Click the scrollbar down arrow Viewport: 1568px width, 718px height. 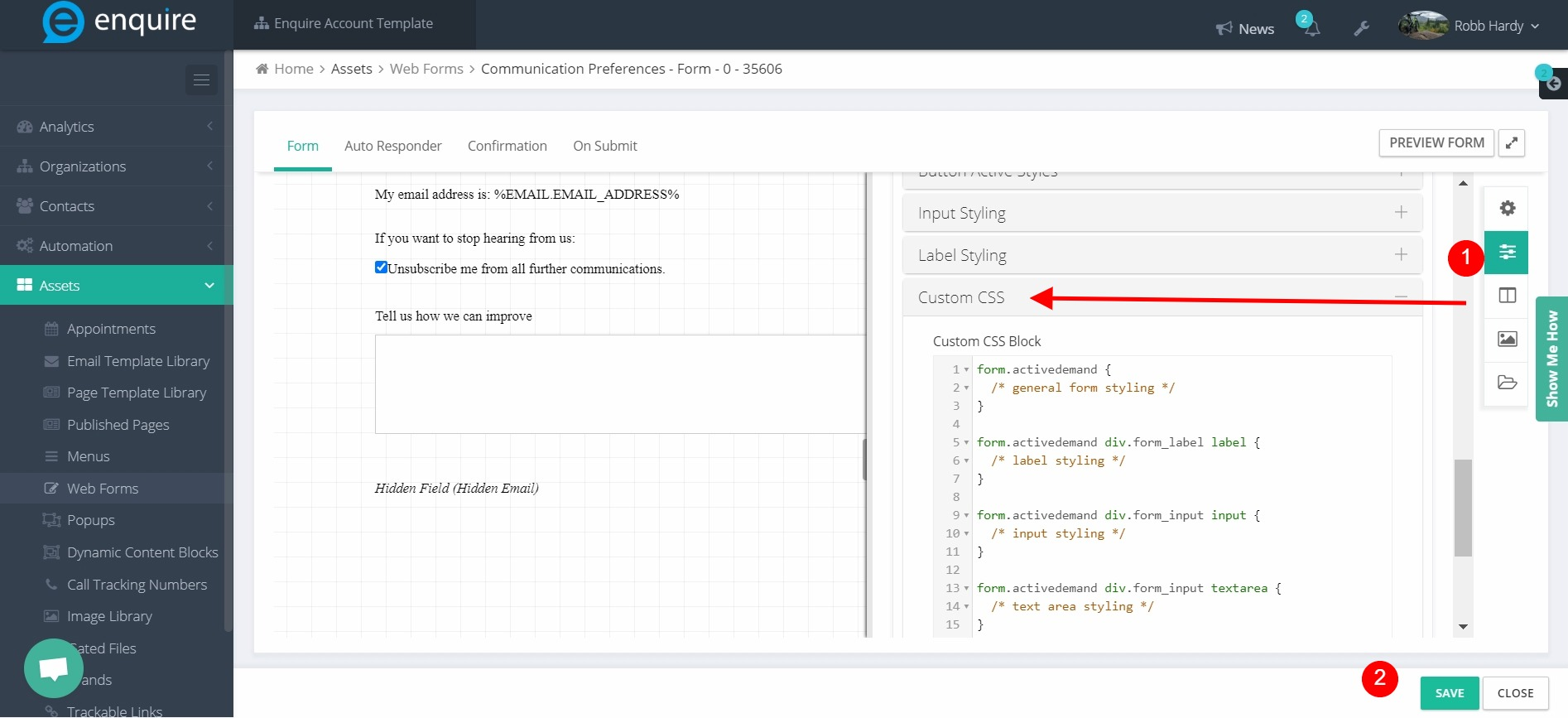coord(1463,627)
